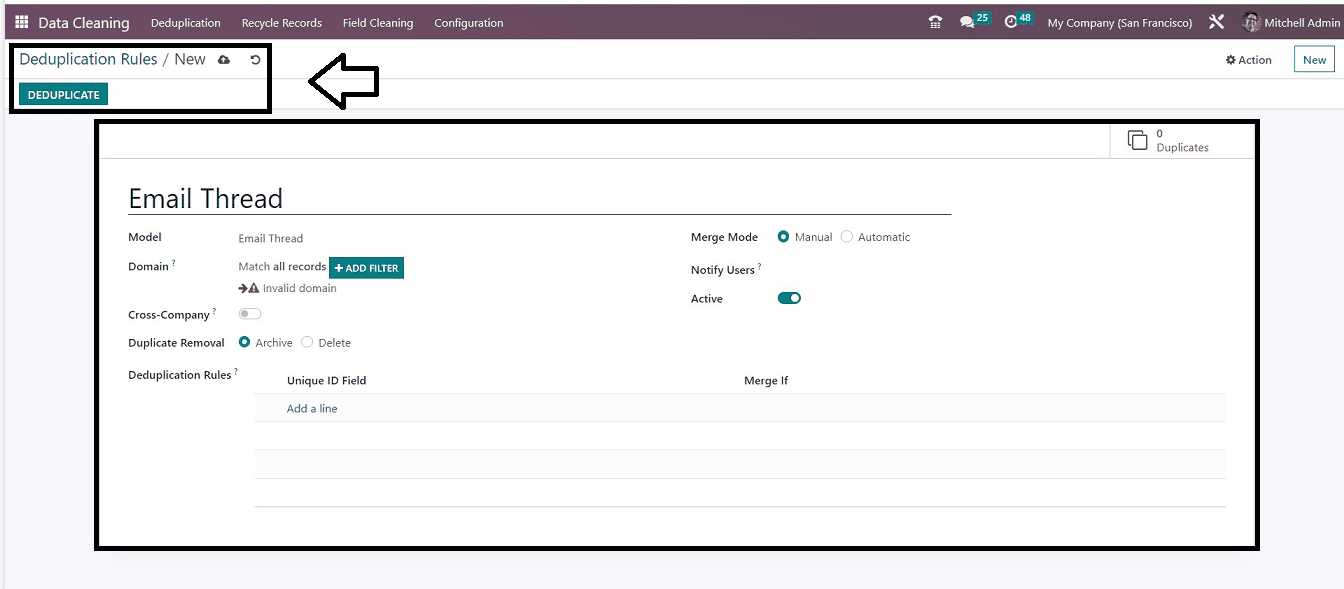Click the ADD FILTER button
The image size is (1344, 589).
click(366, 268)
